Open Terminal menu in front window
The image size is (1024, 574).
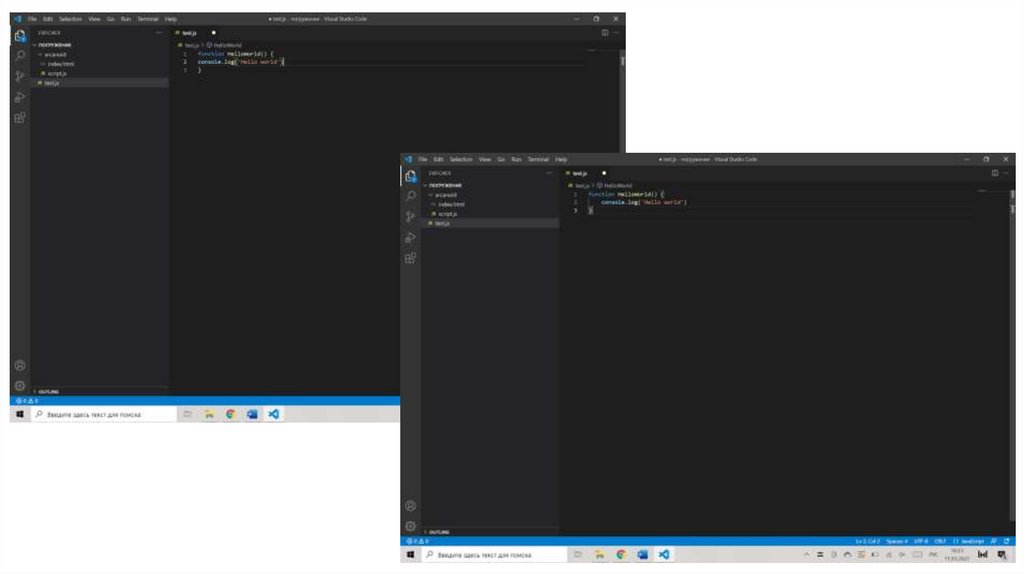tap(538, 159)
